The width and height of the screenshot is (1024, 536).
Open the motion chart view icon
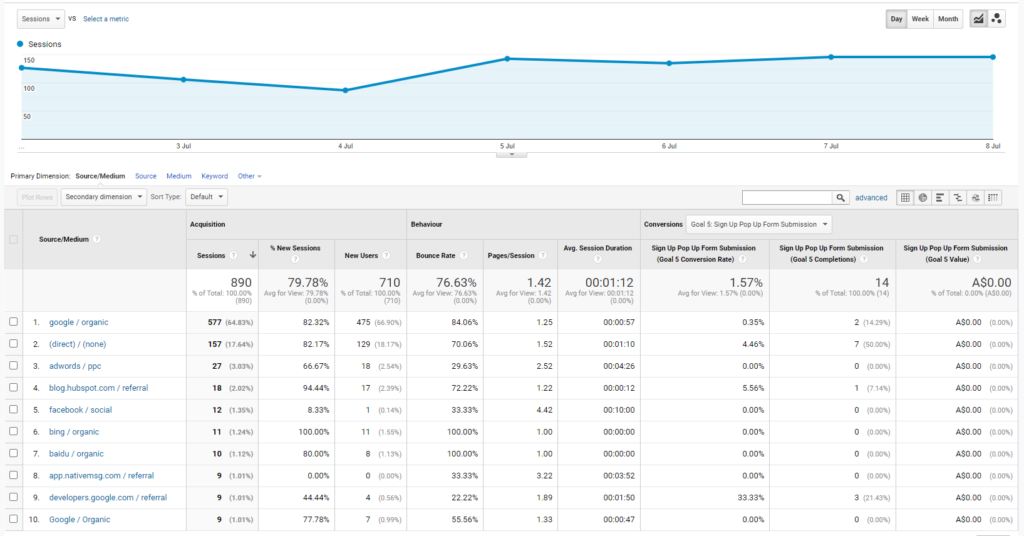pyautogui.click(x=997, y=19)
